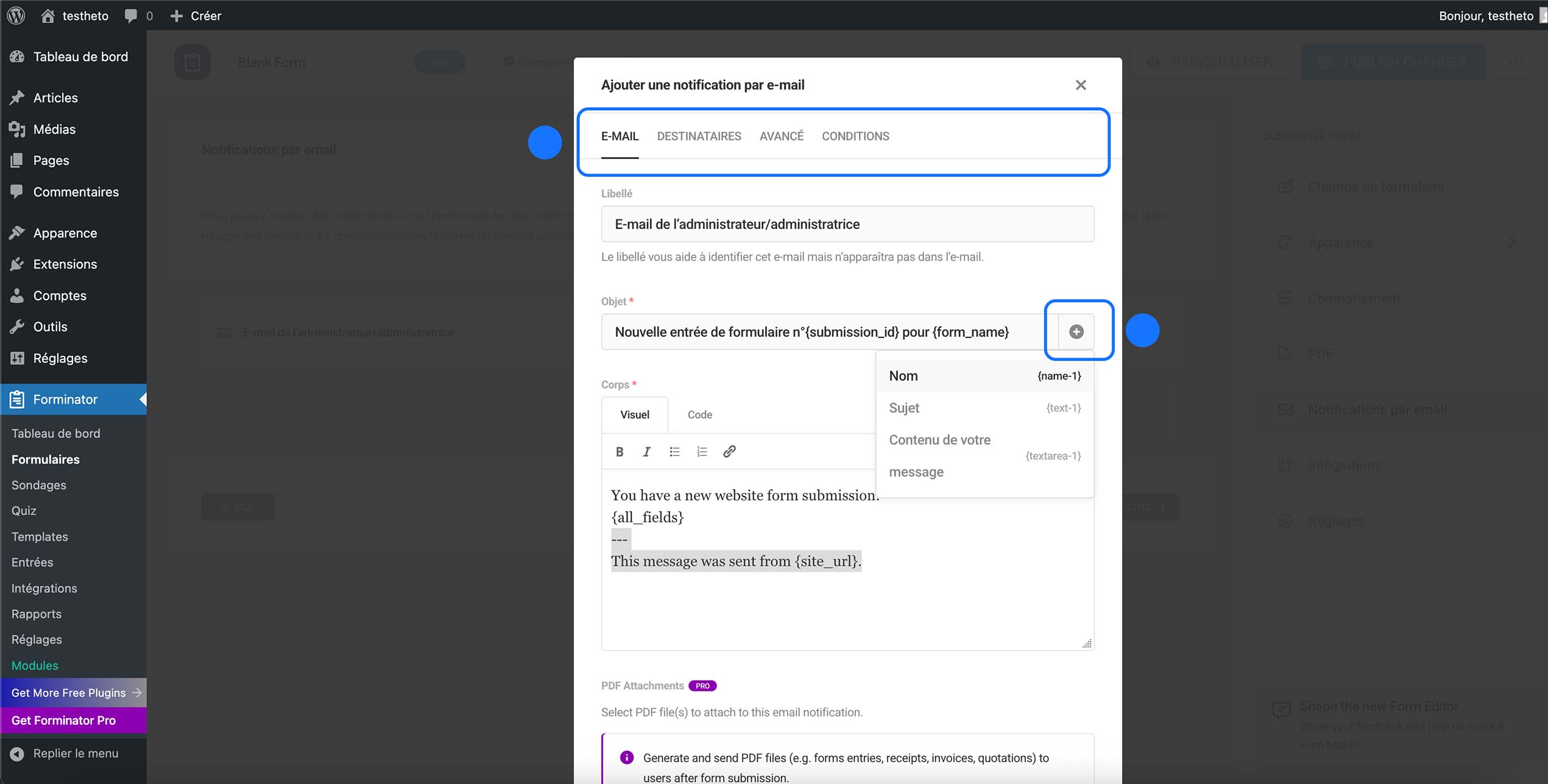The width and height of the screenshot is (1548, 784).
Task: Open Réglages via the settings icon
Action: (17, 358)
